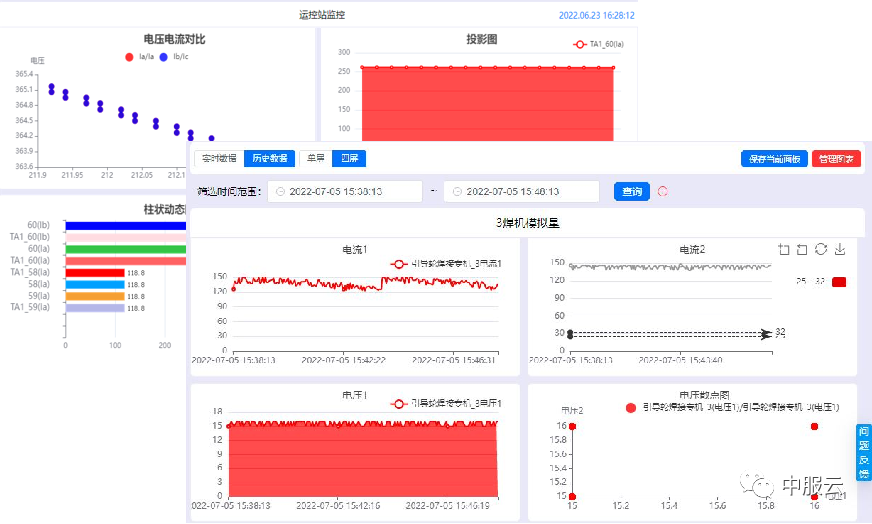Click the blue 60(Ib) bar
872x524 pixels.
[x=126, y=226]
